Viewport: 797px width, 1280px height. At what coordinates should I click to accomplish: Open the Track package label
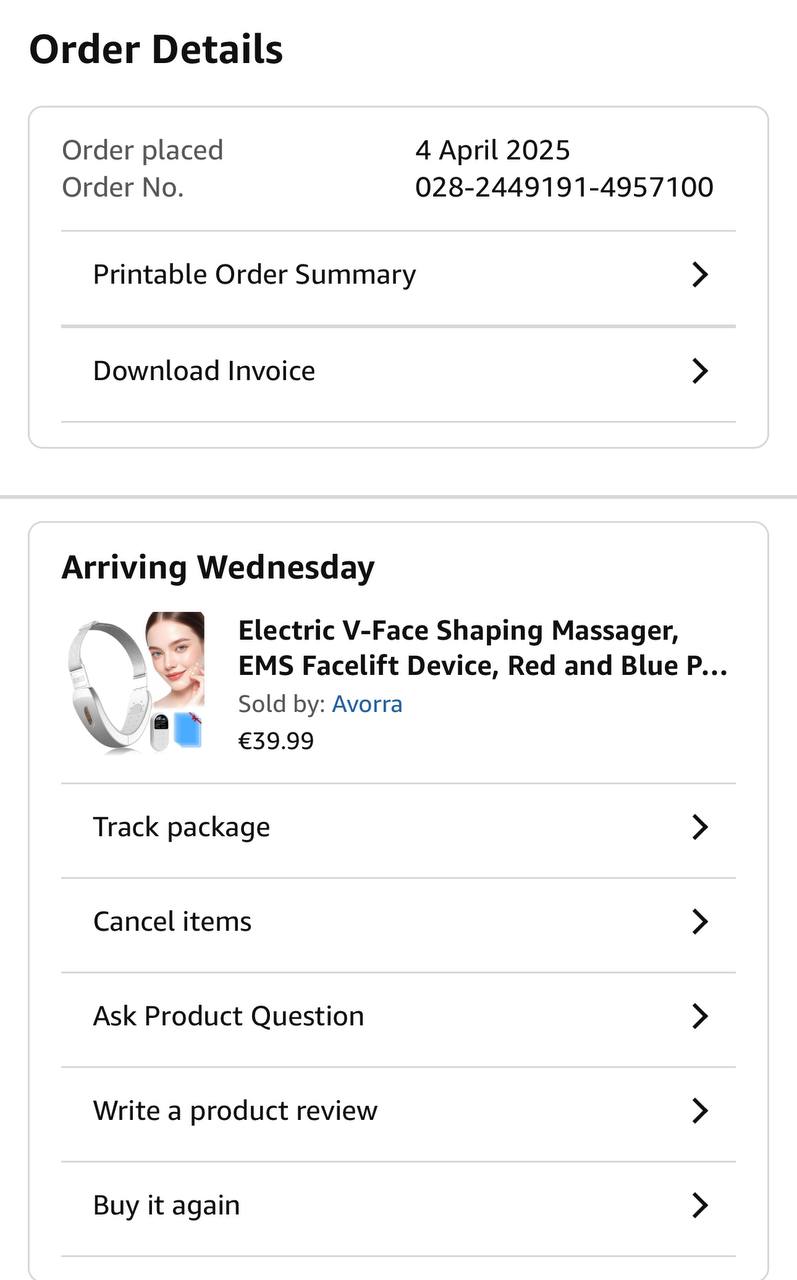pyautogui.click(x=181, y=827)
